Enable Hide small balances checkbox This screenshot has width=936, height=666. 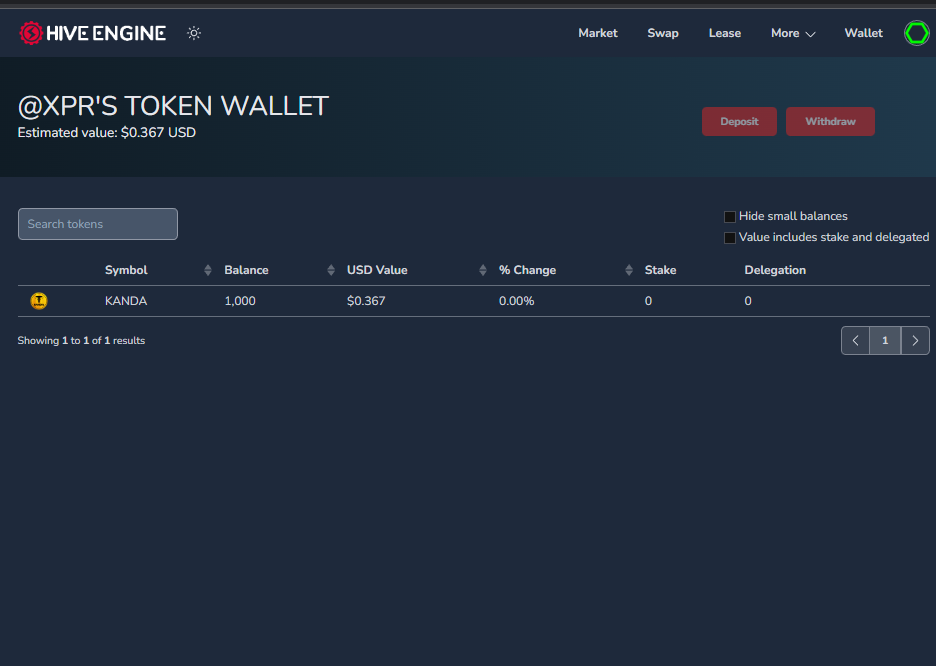729,217
